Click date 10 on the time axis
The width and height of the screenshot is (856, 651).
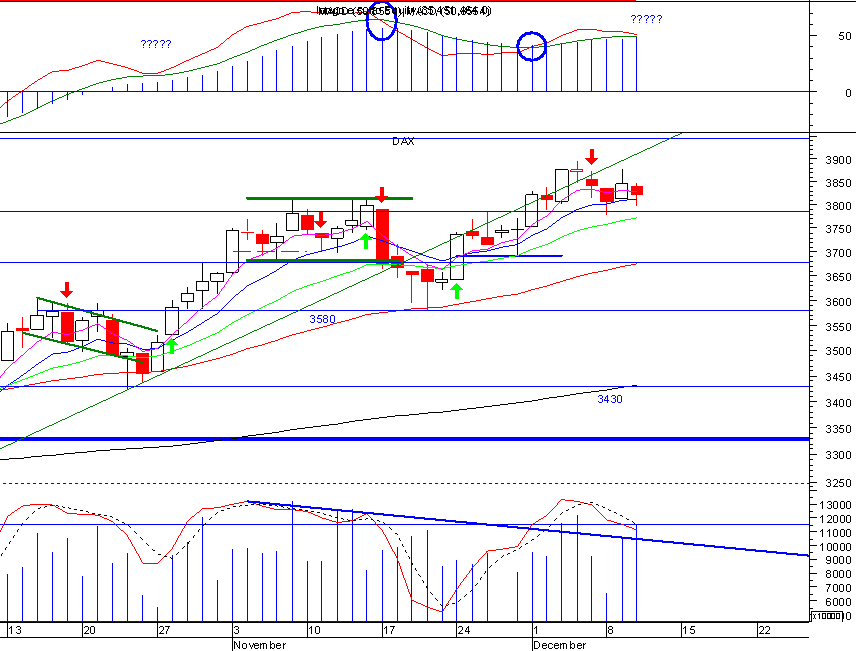(x=314, y=630)
